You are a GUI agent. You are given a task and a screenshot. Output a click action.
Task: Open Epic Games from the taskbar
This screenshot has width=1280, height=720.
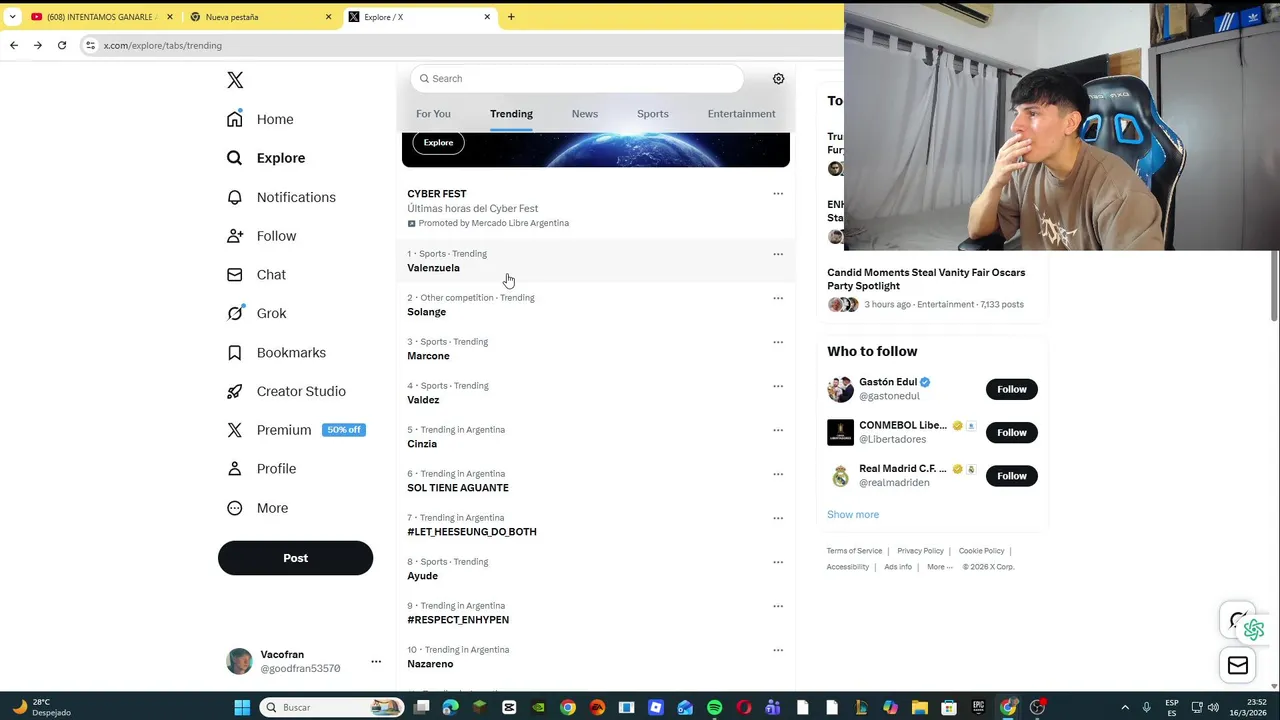(978, 707)
